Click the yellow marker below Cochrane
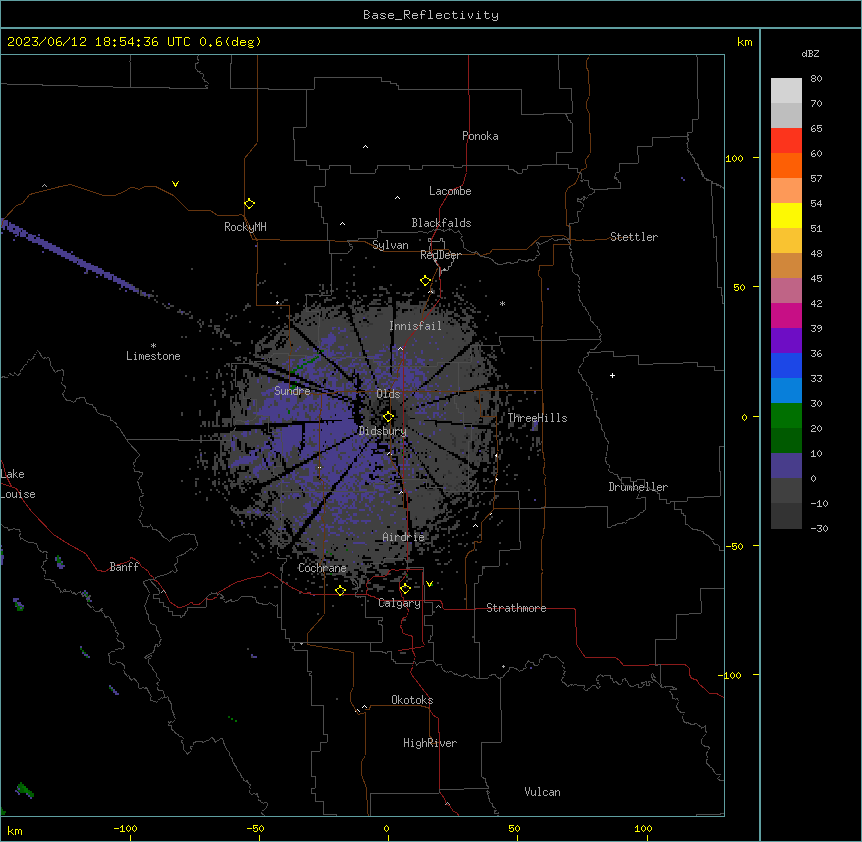862x842 pixels. [340, 590]
